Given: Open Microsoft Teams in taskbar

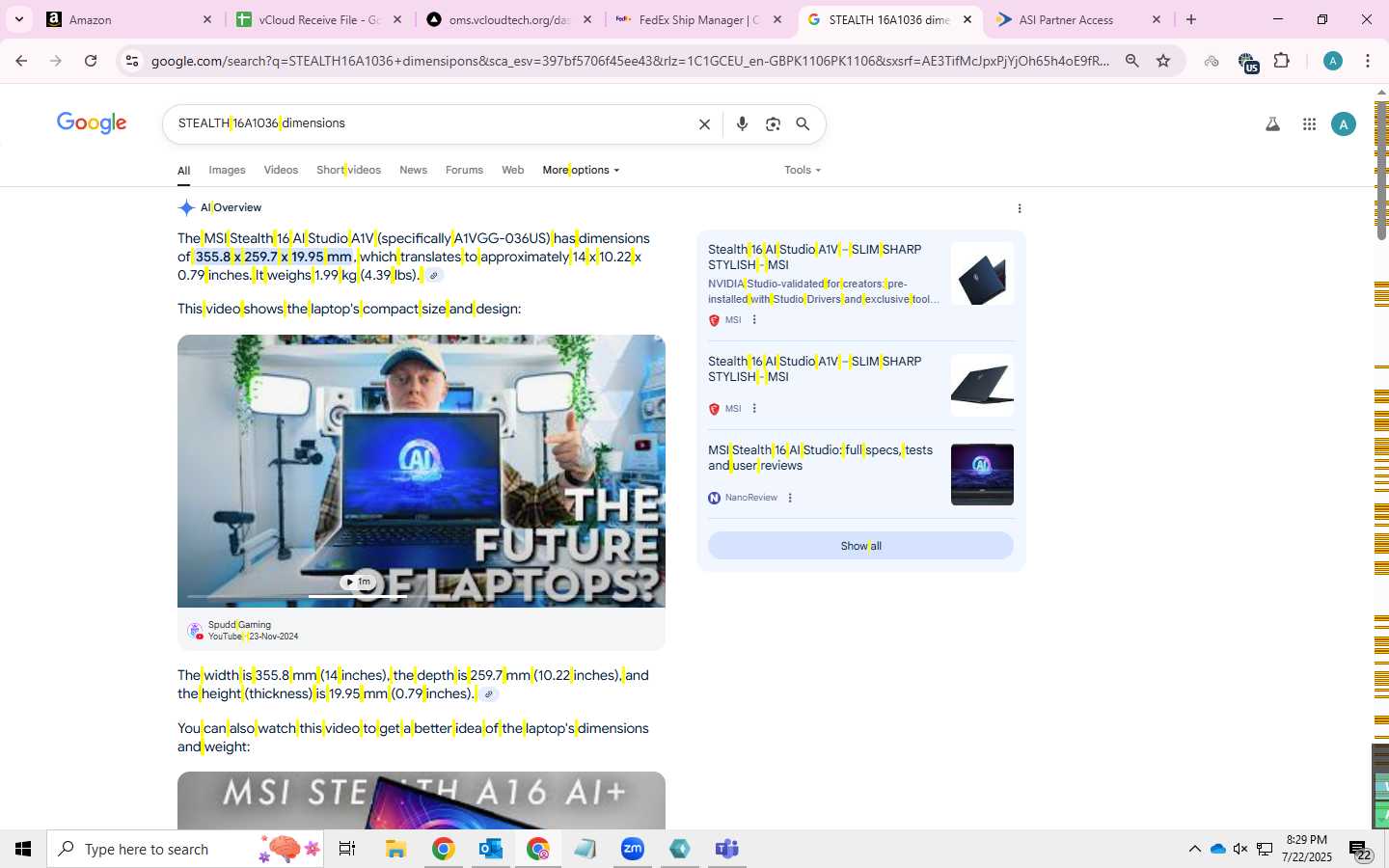Looking at the screenshot, I should tap(726, 849).
